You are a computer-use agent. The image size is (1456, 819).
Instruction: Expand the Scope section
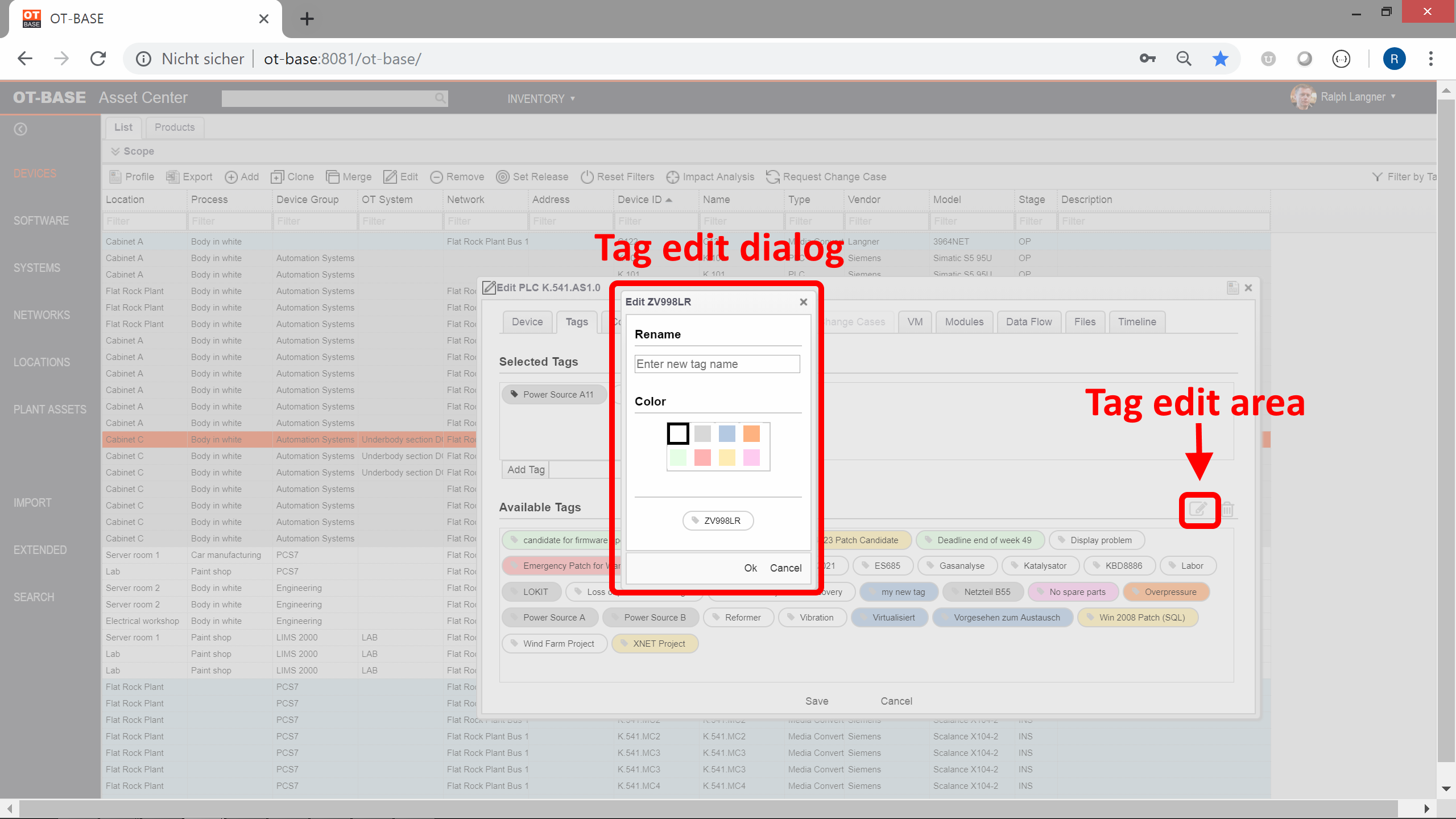point(133,151)
